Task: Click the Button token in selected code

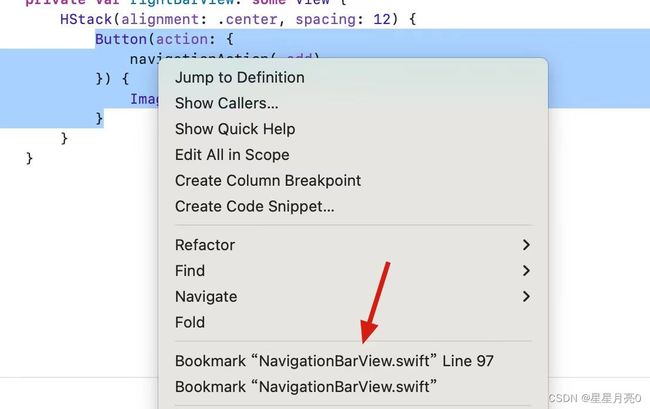Action: [121, 39]
